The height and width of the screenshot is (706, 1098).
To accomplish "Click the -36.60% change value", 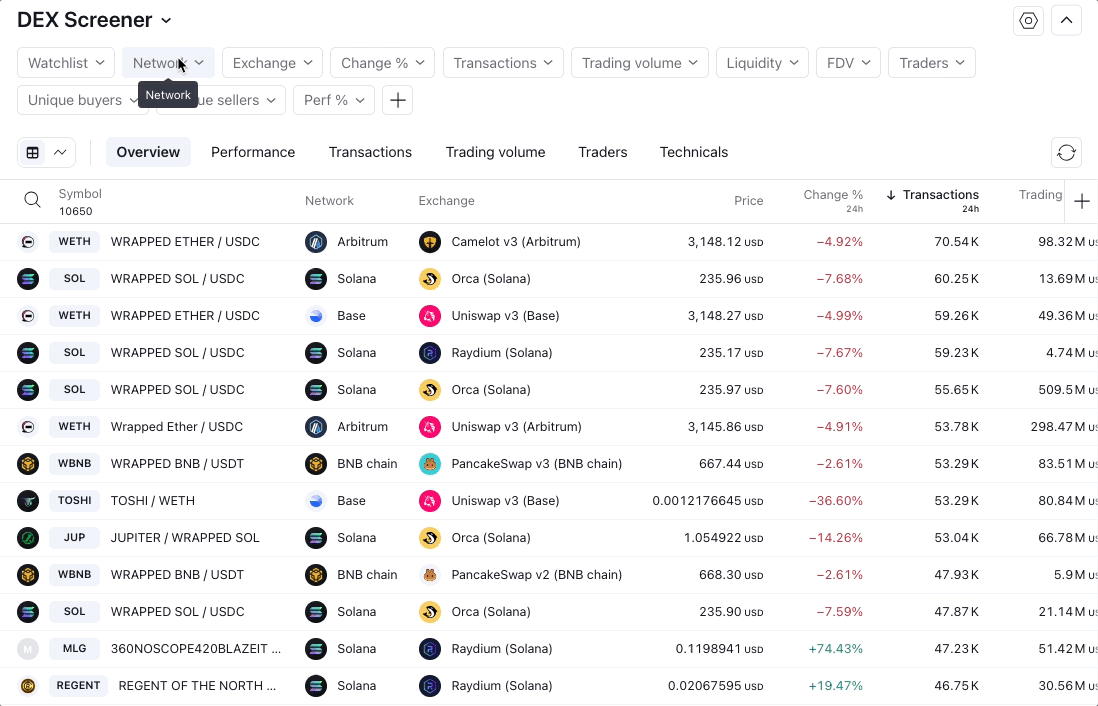I will point(835,501).
